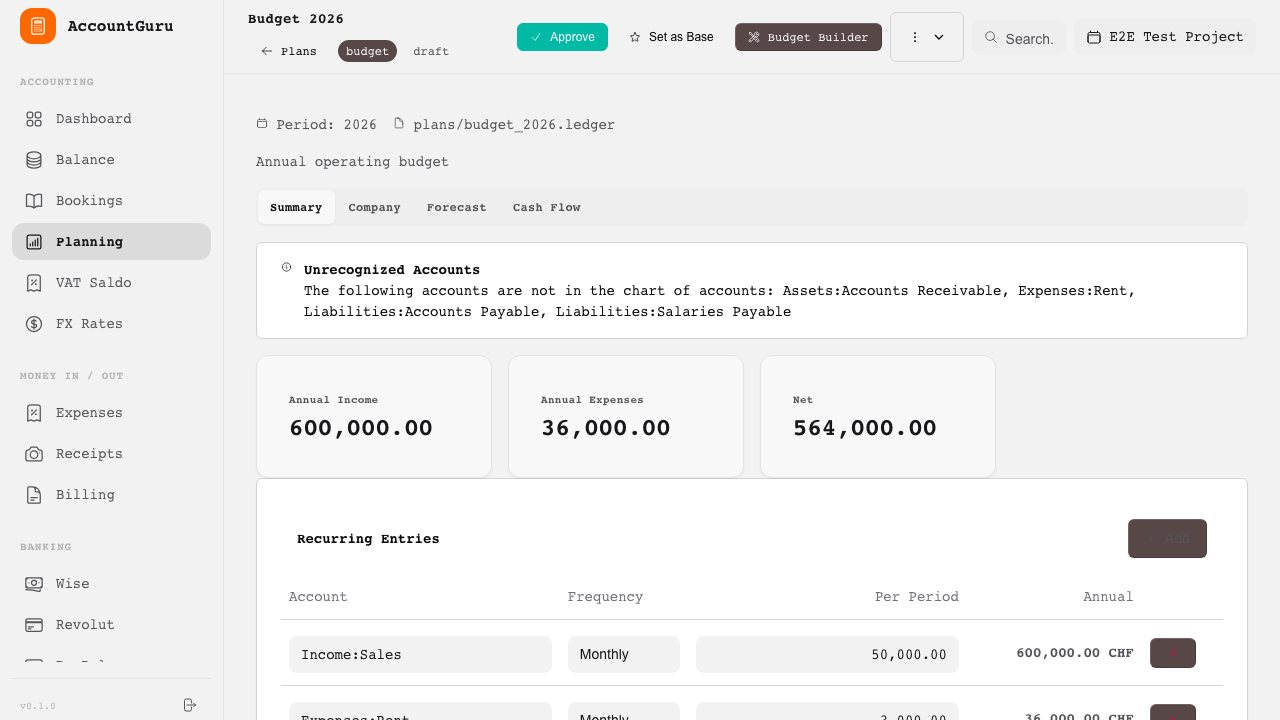Expand the more actions dropdown

(926, 37)
